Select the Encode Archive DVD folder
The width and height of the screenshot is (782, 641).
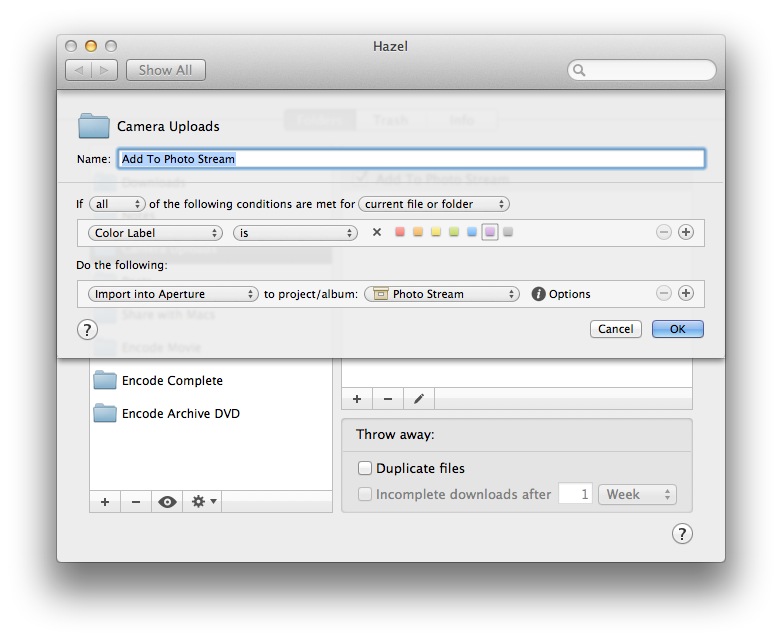[210, 414]
